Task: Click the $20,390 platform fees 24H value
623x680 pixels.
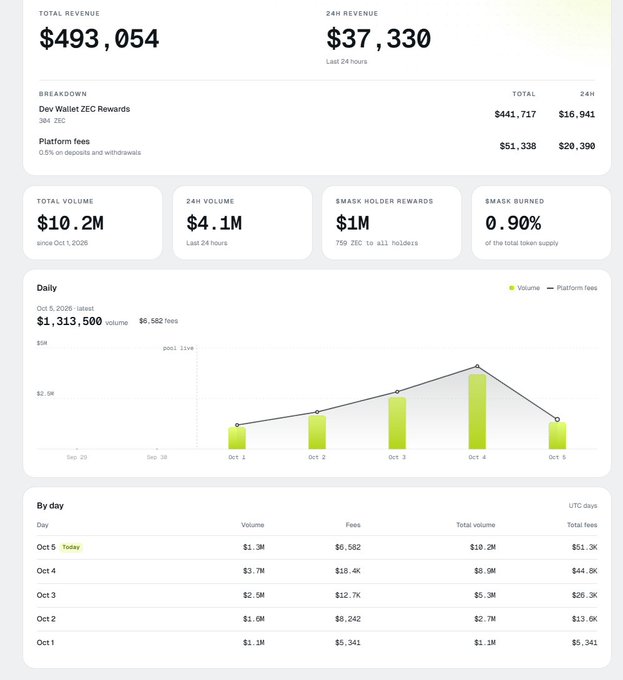Action: [577, 146]
